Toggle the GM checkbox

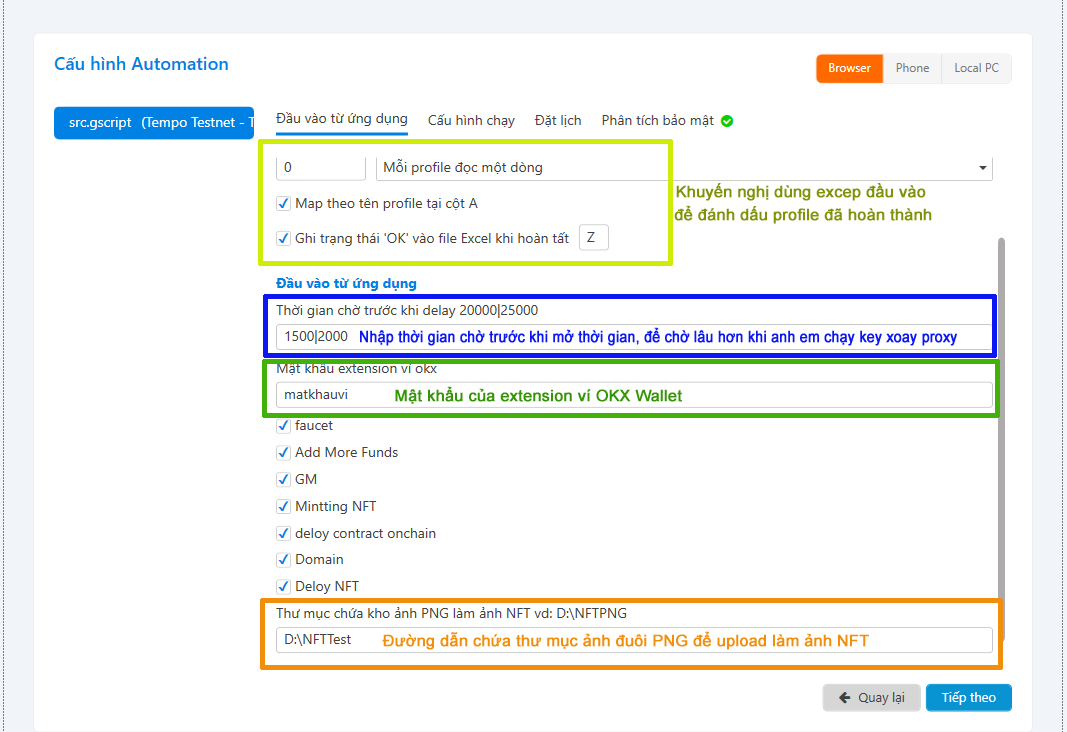coord(284,480)
